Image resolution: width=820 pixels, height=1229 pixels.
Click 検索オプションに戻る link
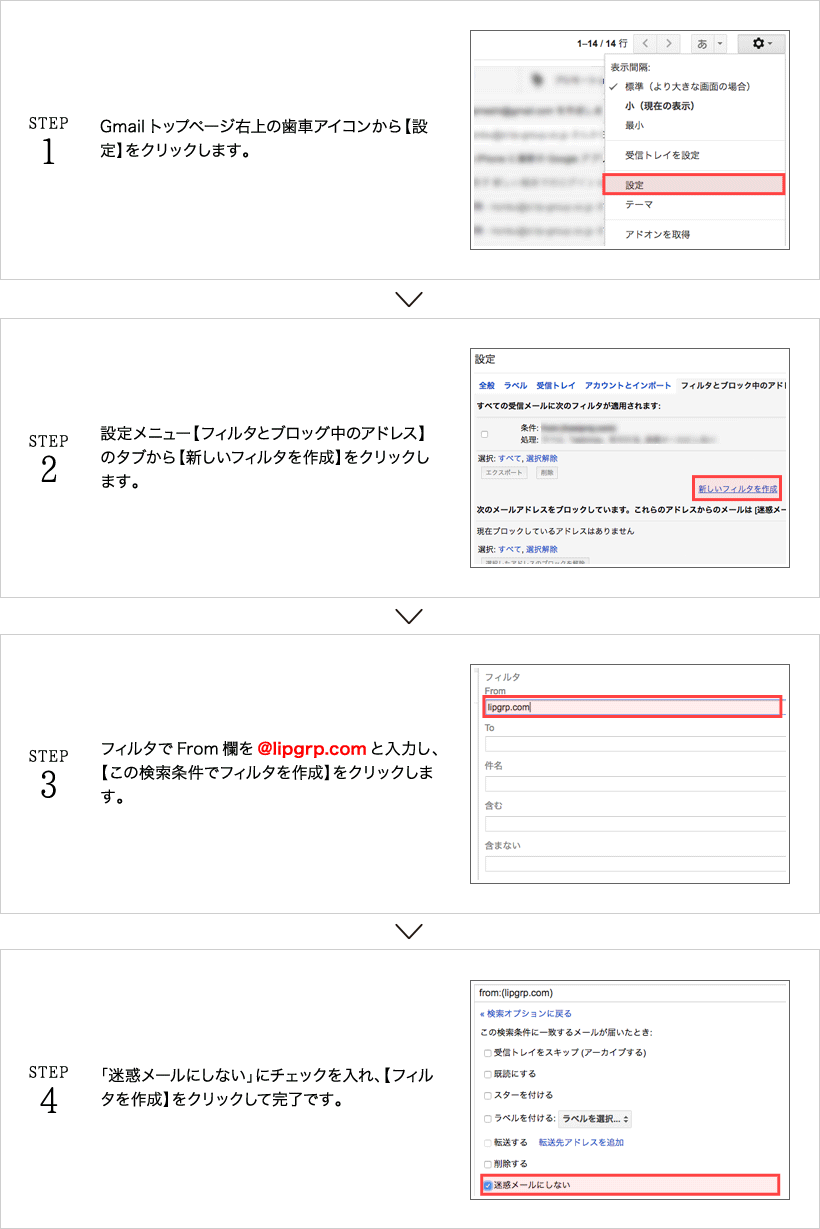click(x=526, y=1013)
